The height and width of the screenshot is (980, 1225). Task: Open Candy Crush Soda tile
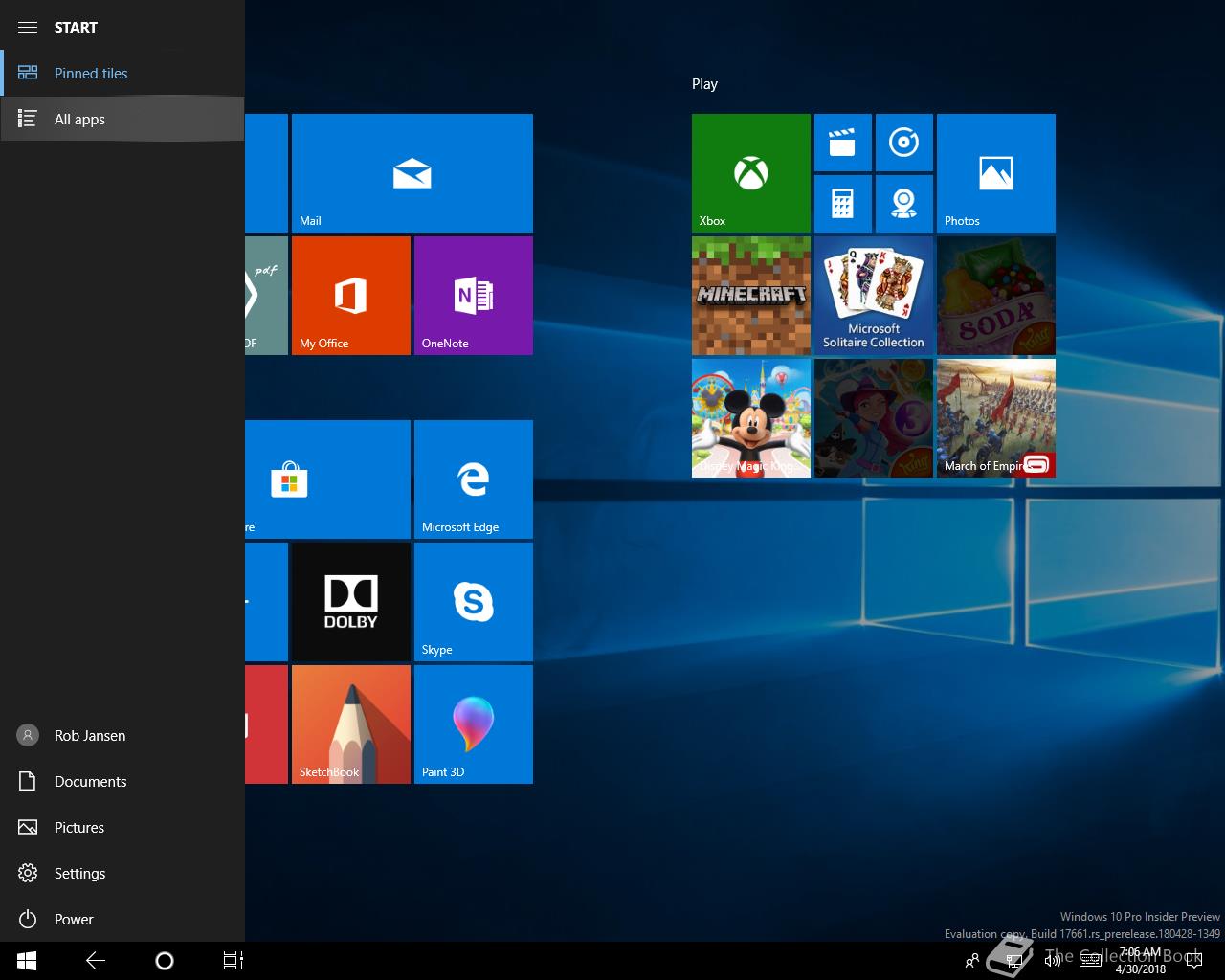coord(996,296)
